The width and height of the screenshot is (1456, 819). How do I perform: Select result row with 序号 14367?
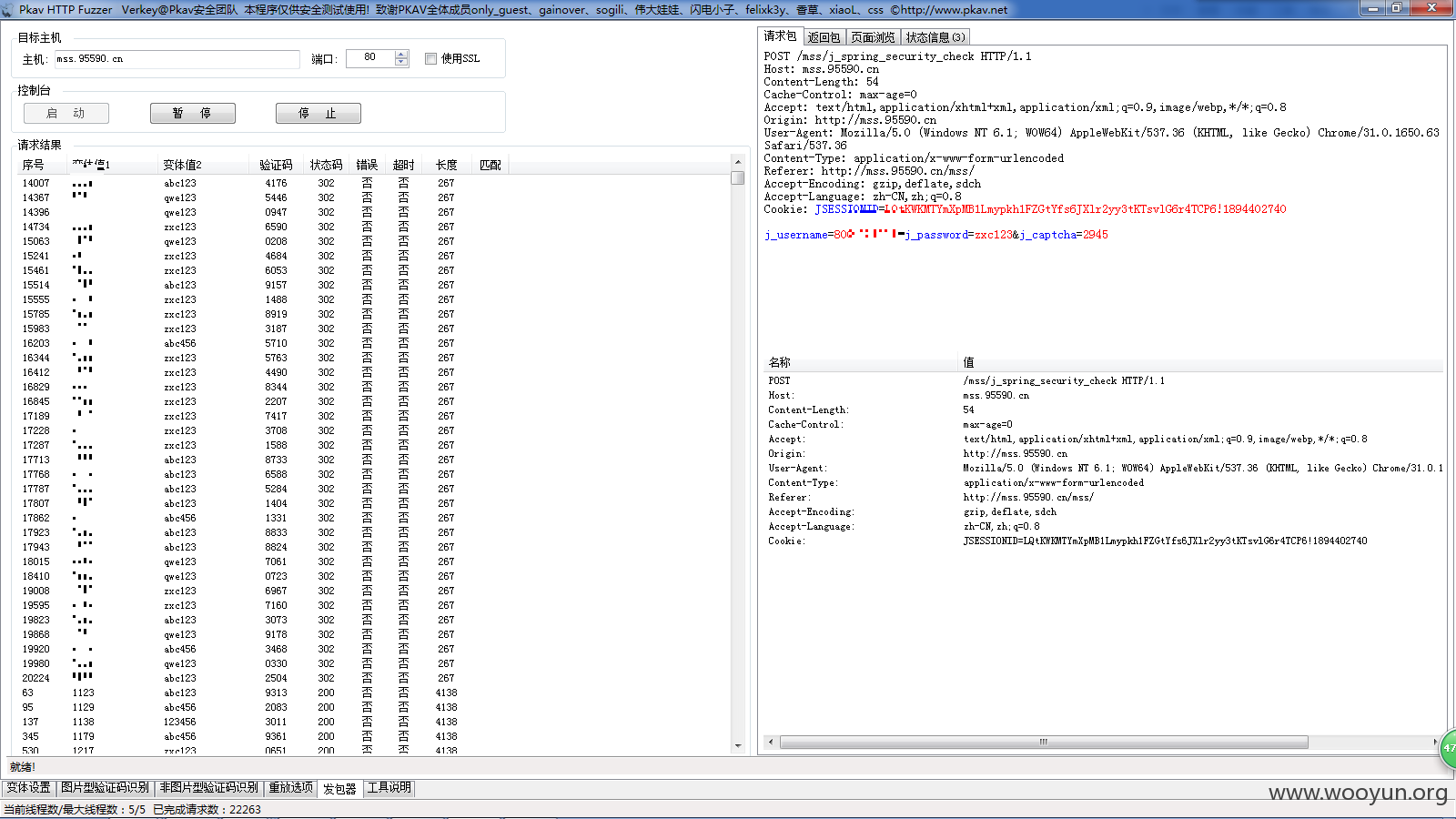tap(375, 197)
